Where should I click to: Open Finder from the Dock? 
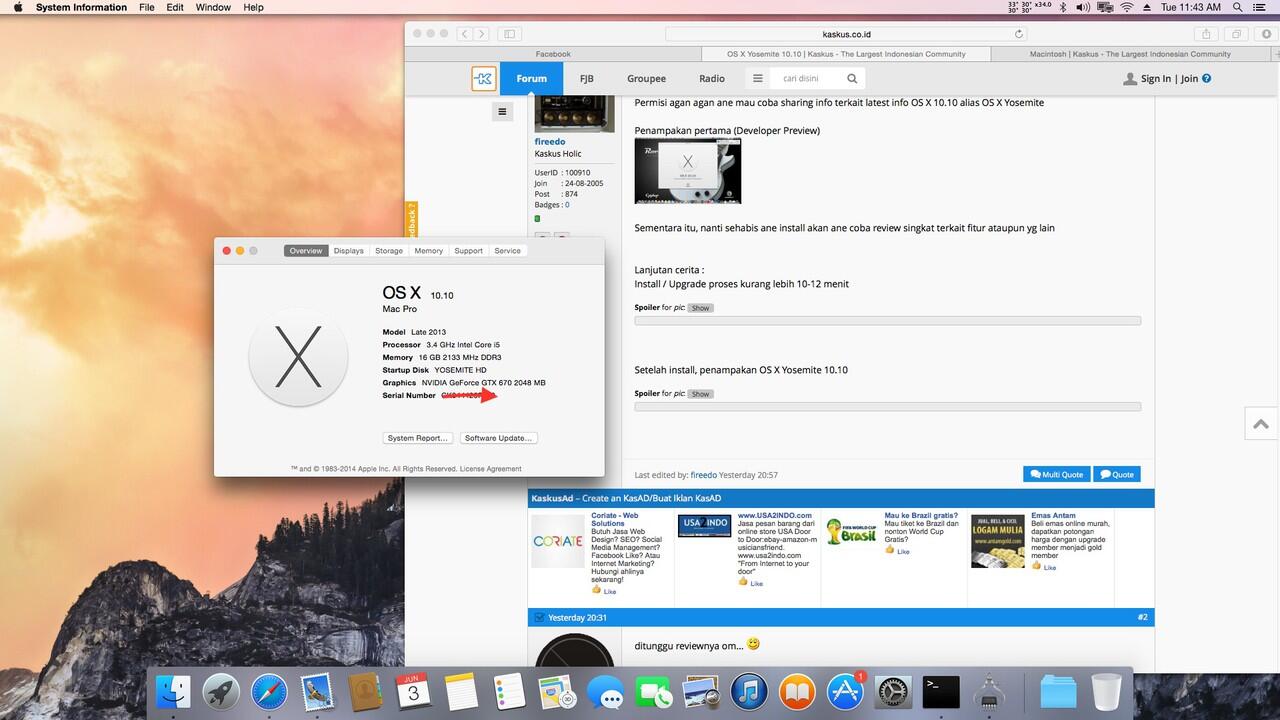[x=173, y=692]
